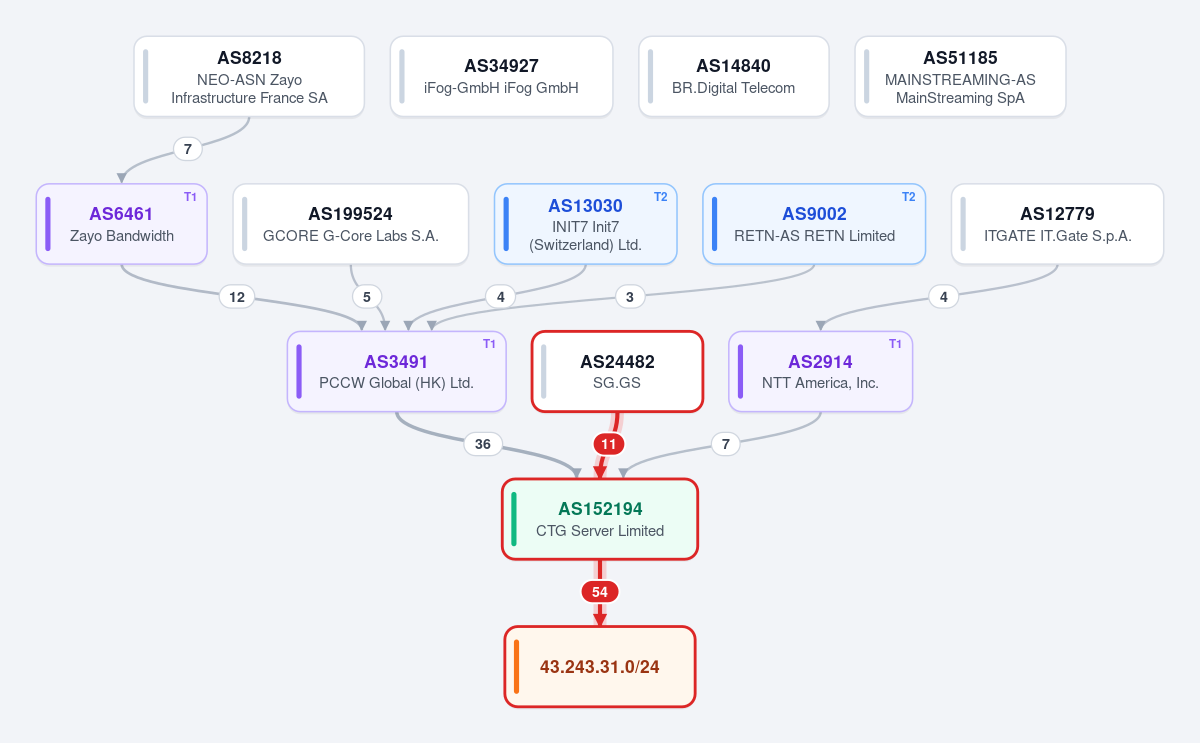Open the AS14840 BR.Digital Telecom node
1200x743 pixels.
click(x=734, y=77)
